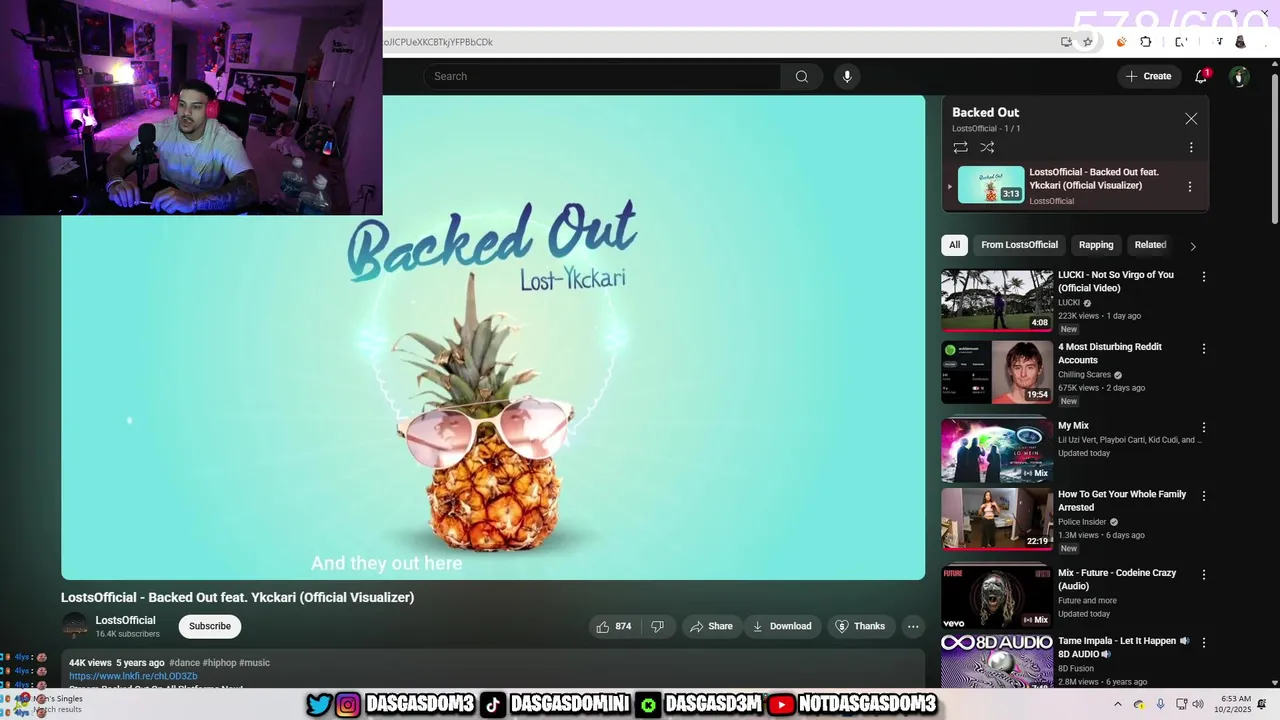
Task: Click taskbar microphone tray icon
Action: pyautogui.click(x=1160, y=704)
